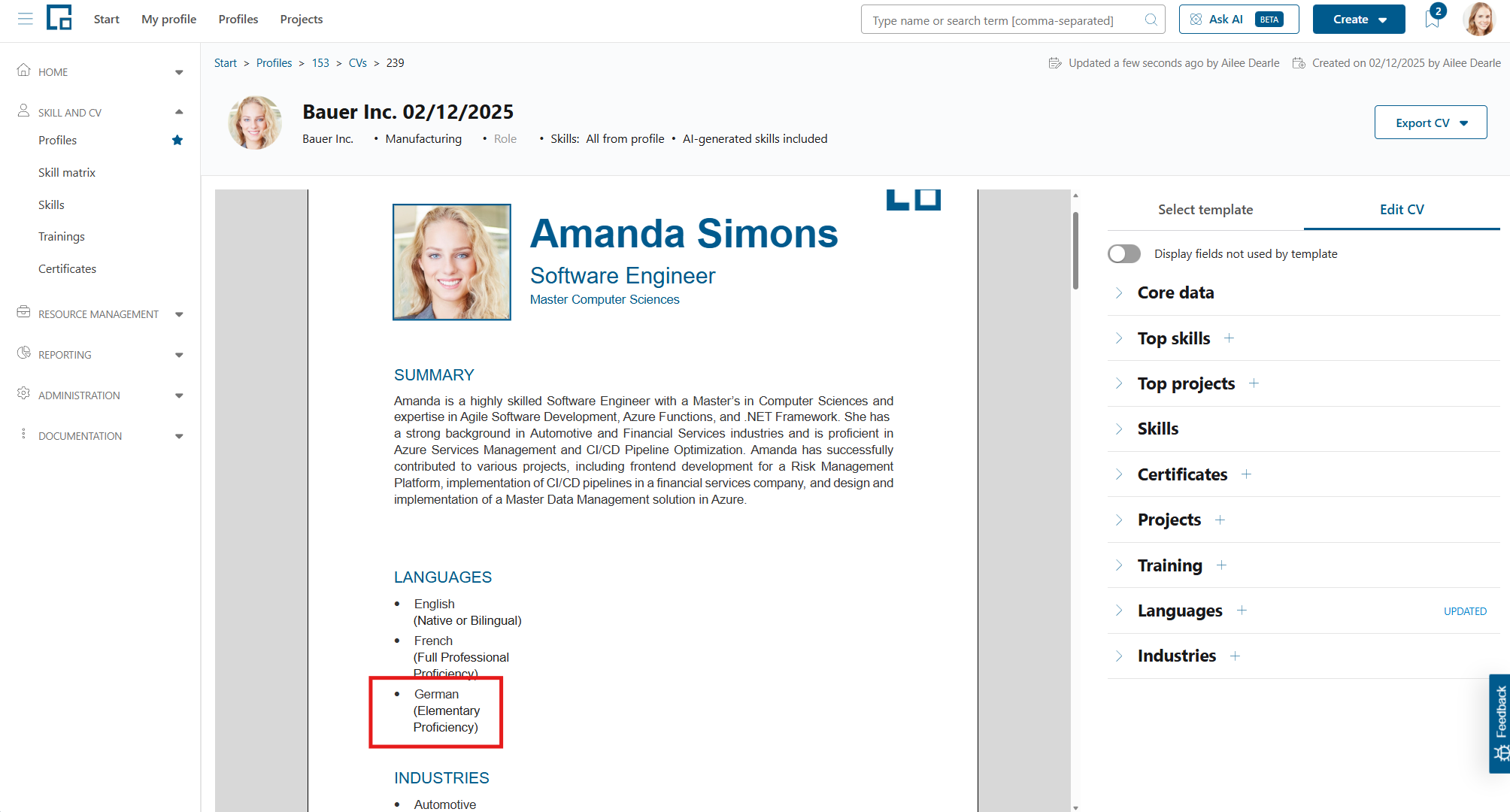Expand the Certificates section chevron

point(1119,474)
